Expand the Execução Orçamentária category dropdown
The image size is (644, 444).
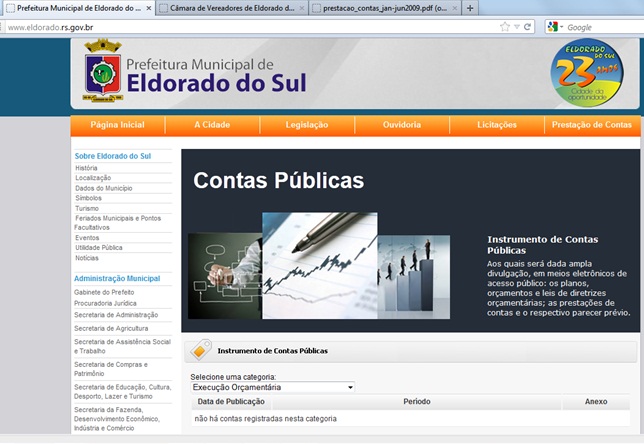click(272, 387)
